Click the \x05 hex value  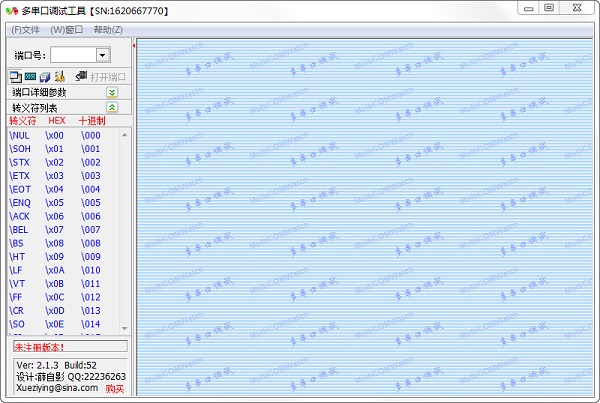[x=54, y=203]
